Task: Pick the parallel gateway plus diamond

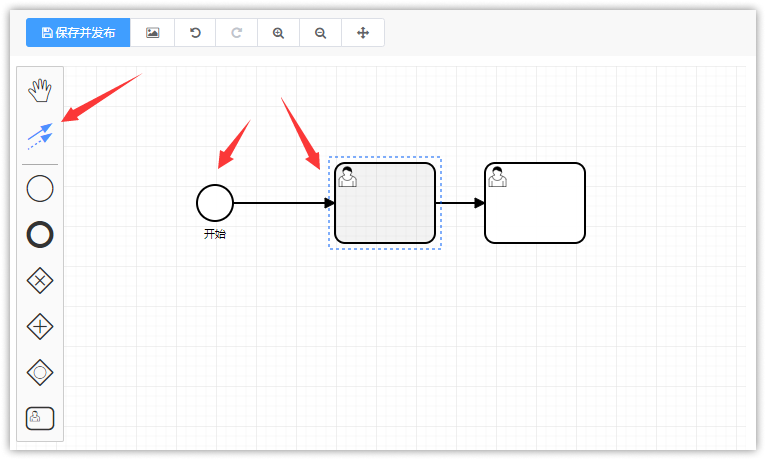Action: 40,326
